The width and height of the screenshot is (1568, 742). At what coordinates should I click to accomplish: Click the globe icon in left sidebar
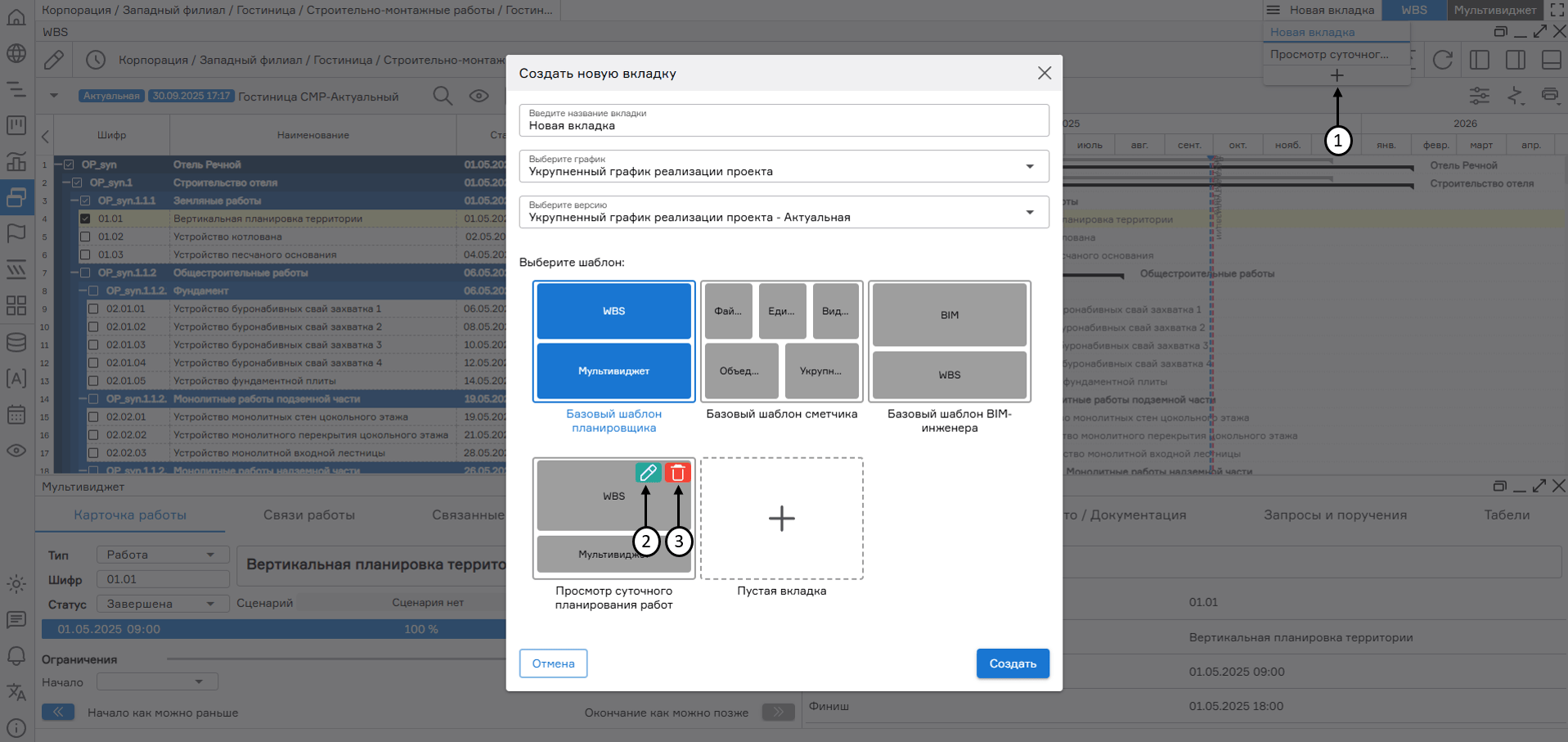click(x=16, y=54)
